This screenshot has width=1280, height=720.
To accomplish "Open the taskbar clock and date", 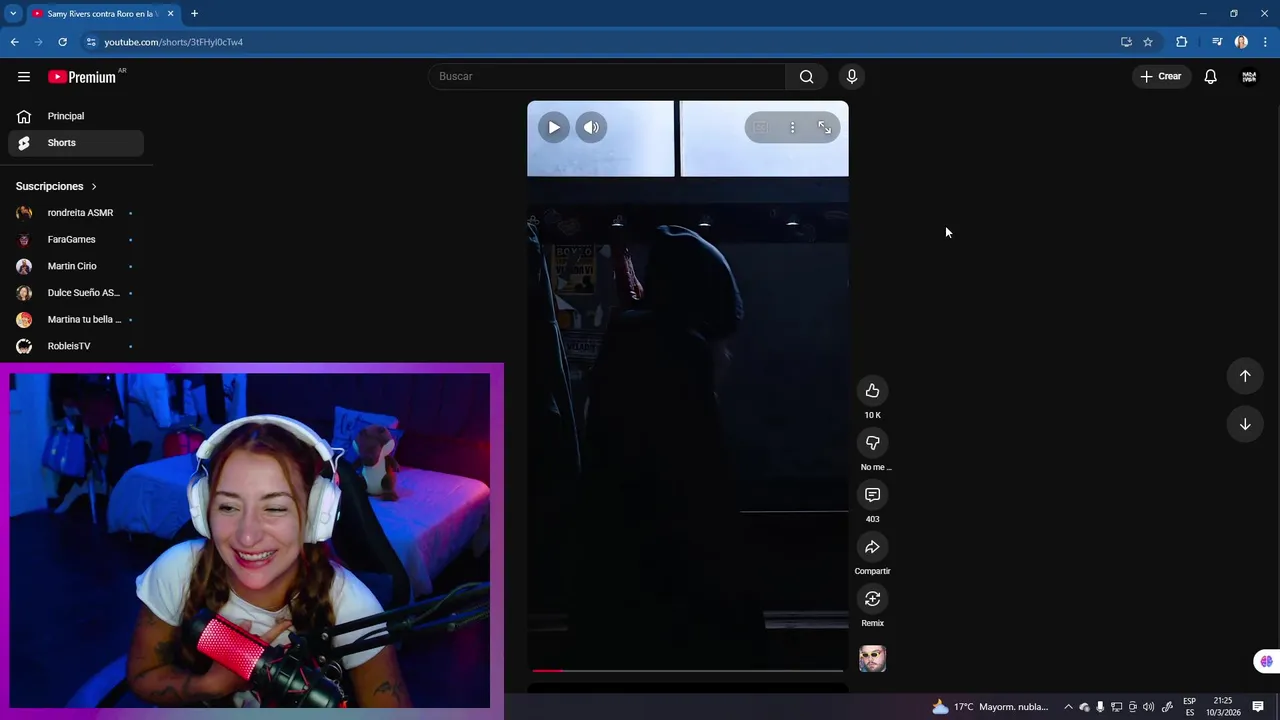I will coord(1222,707).
